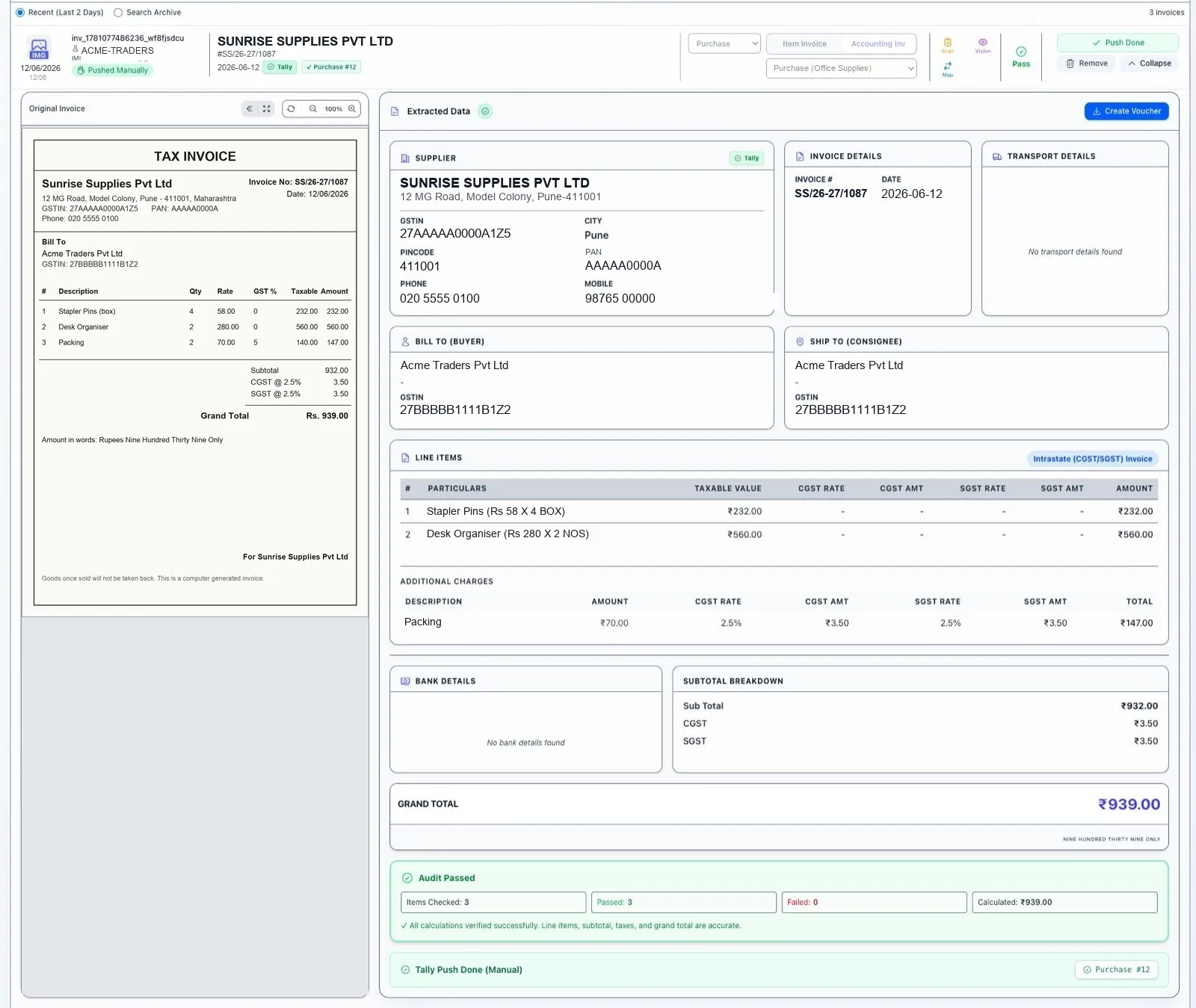The height and width of the screenshot is (1008, 1196).
Task: Click the grand total ₹939.00 amount
Action: tap(1129, 805)
